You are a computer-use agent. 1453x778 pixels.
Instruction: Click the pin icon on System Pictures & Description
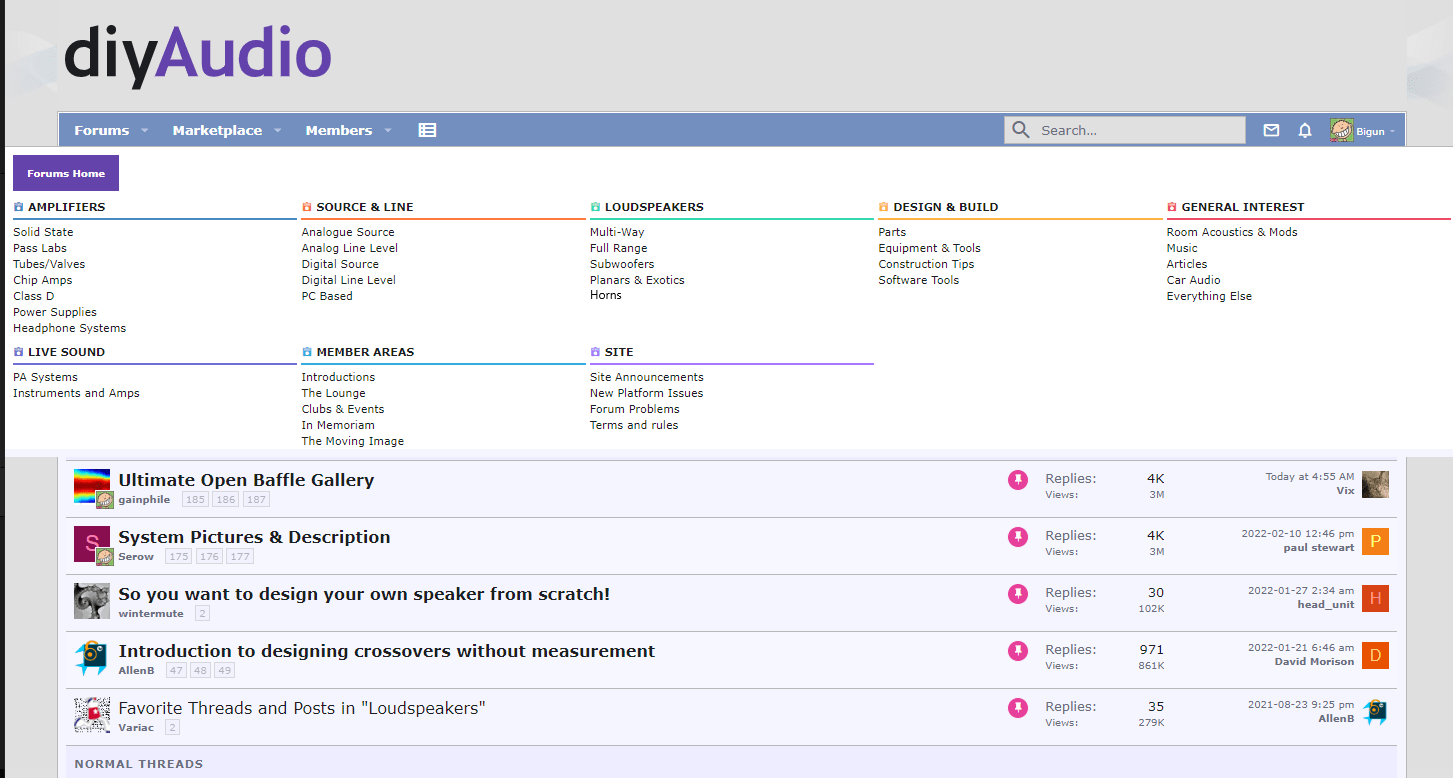point(1018,537)
